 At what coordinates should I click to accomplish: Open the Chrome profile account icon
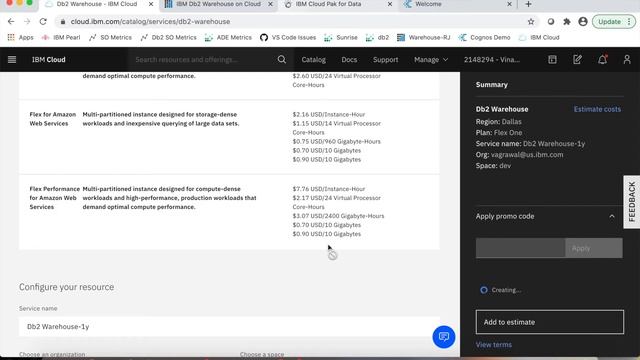583,22
